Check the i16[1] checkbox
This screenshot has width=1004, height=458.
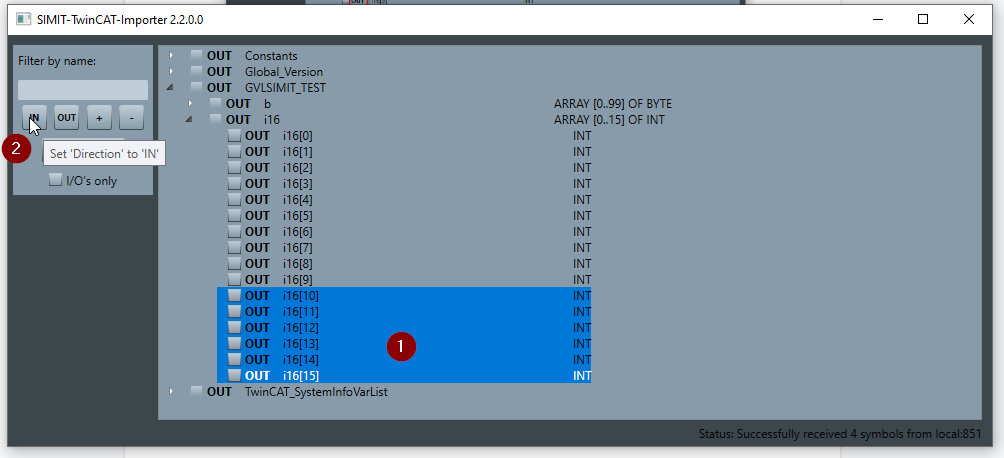[x=234, y=151]
